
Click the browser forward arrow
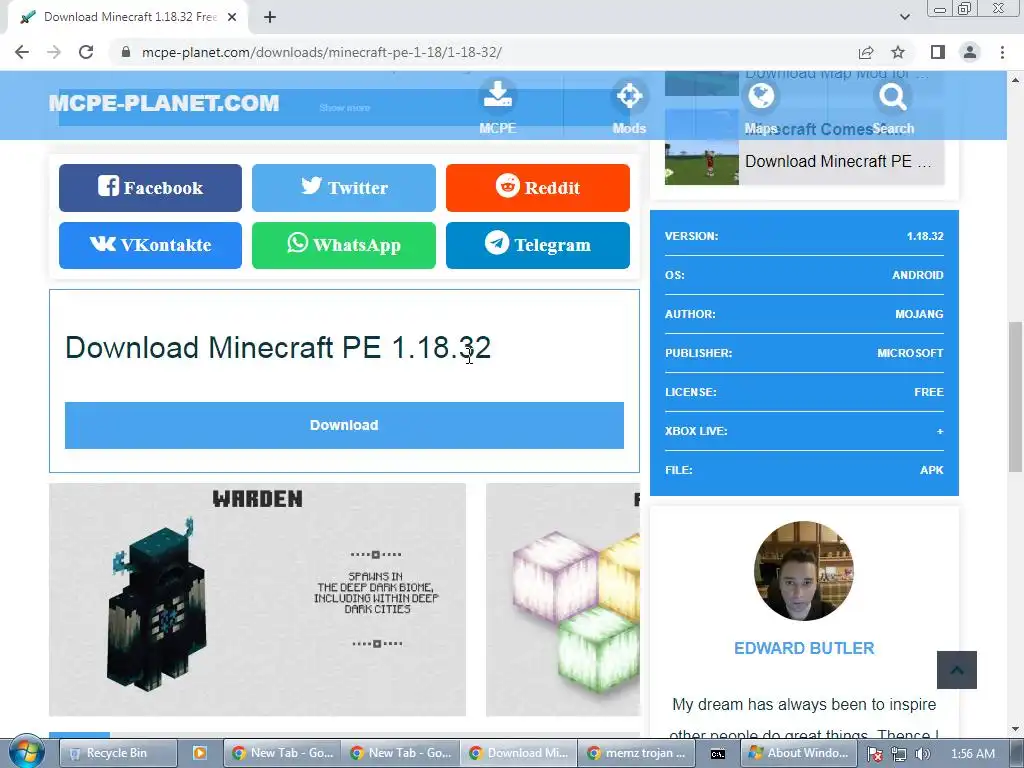click(54, 52)
